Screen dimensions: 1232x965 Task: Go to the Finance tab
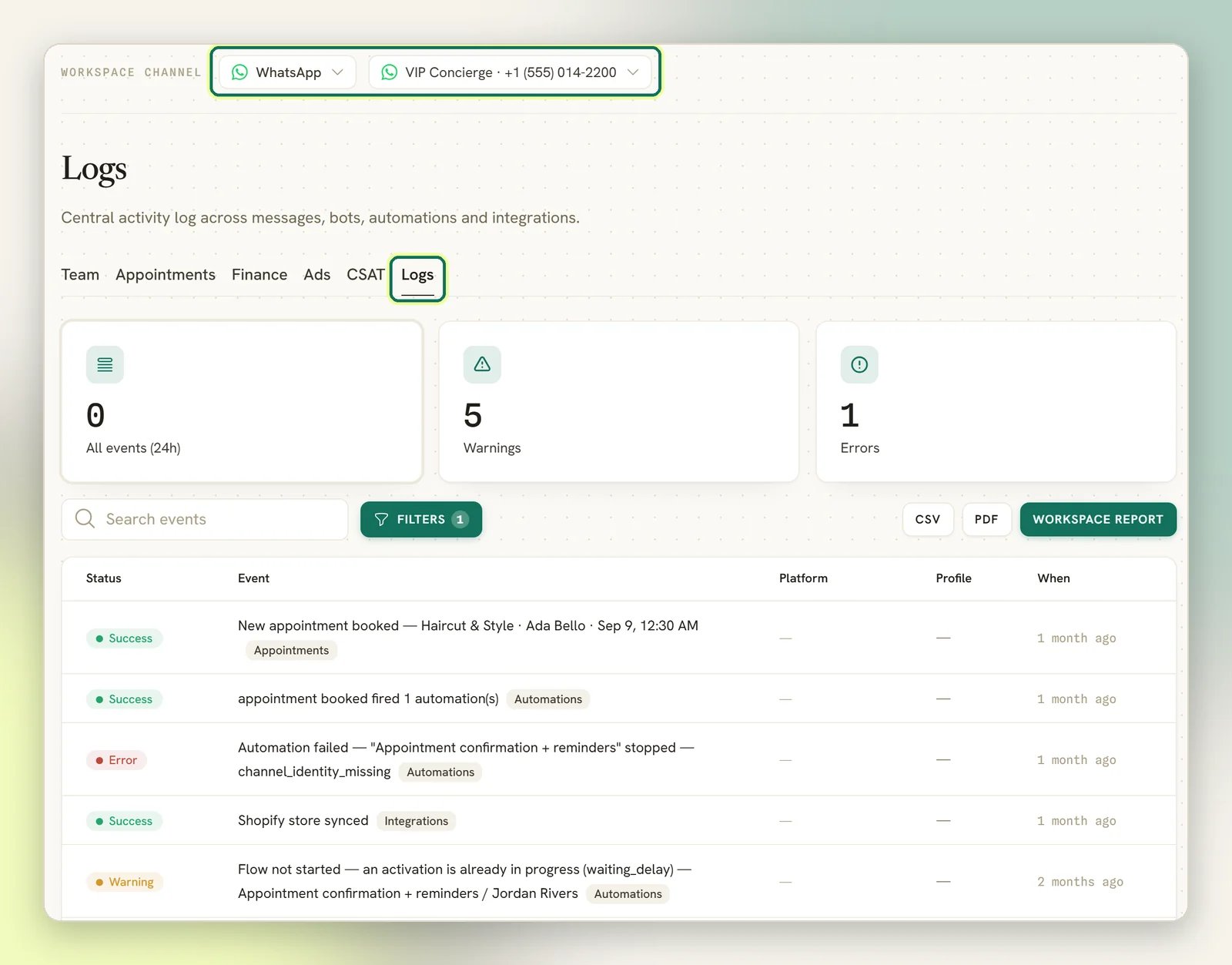coord(259,275)
